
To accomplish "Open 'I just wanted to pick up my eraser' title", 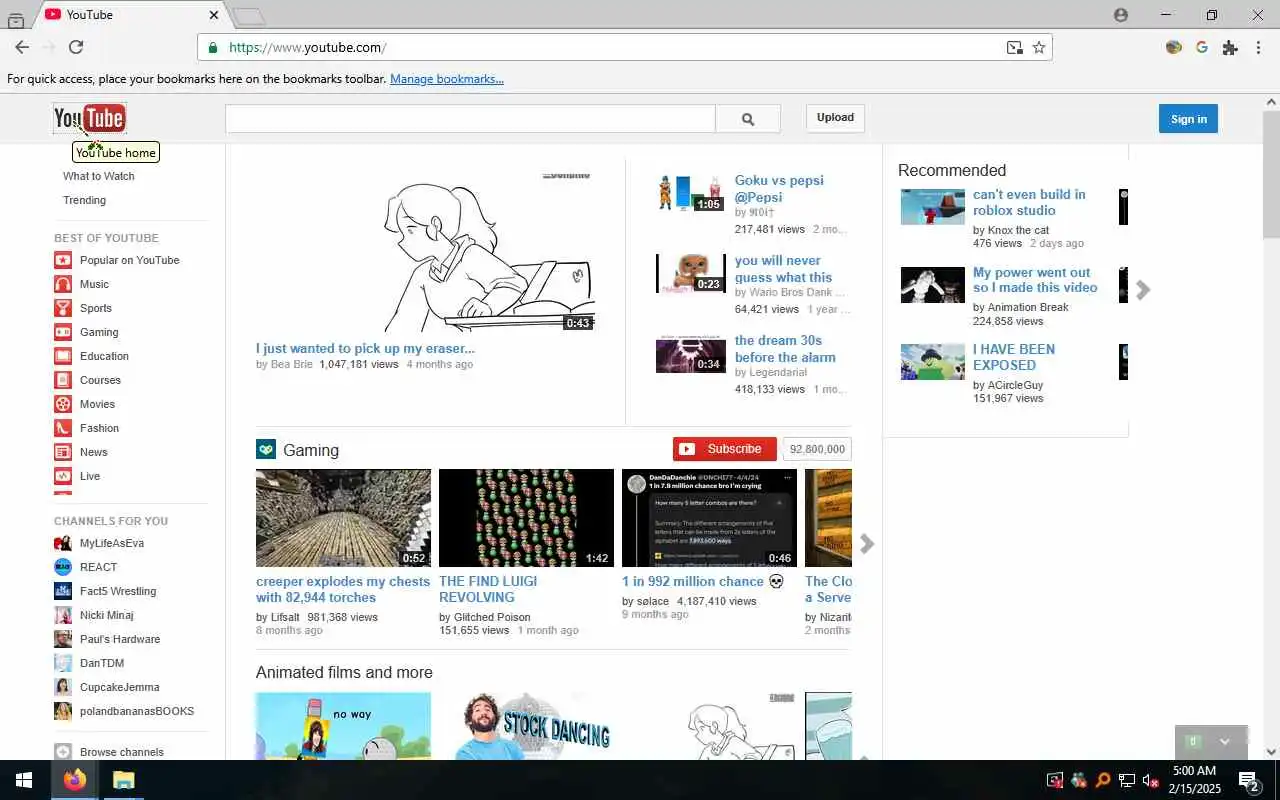I will point(365,349).
